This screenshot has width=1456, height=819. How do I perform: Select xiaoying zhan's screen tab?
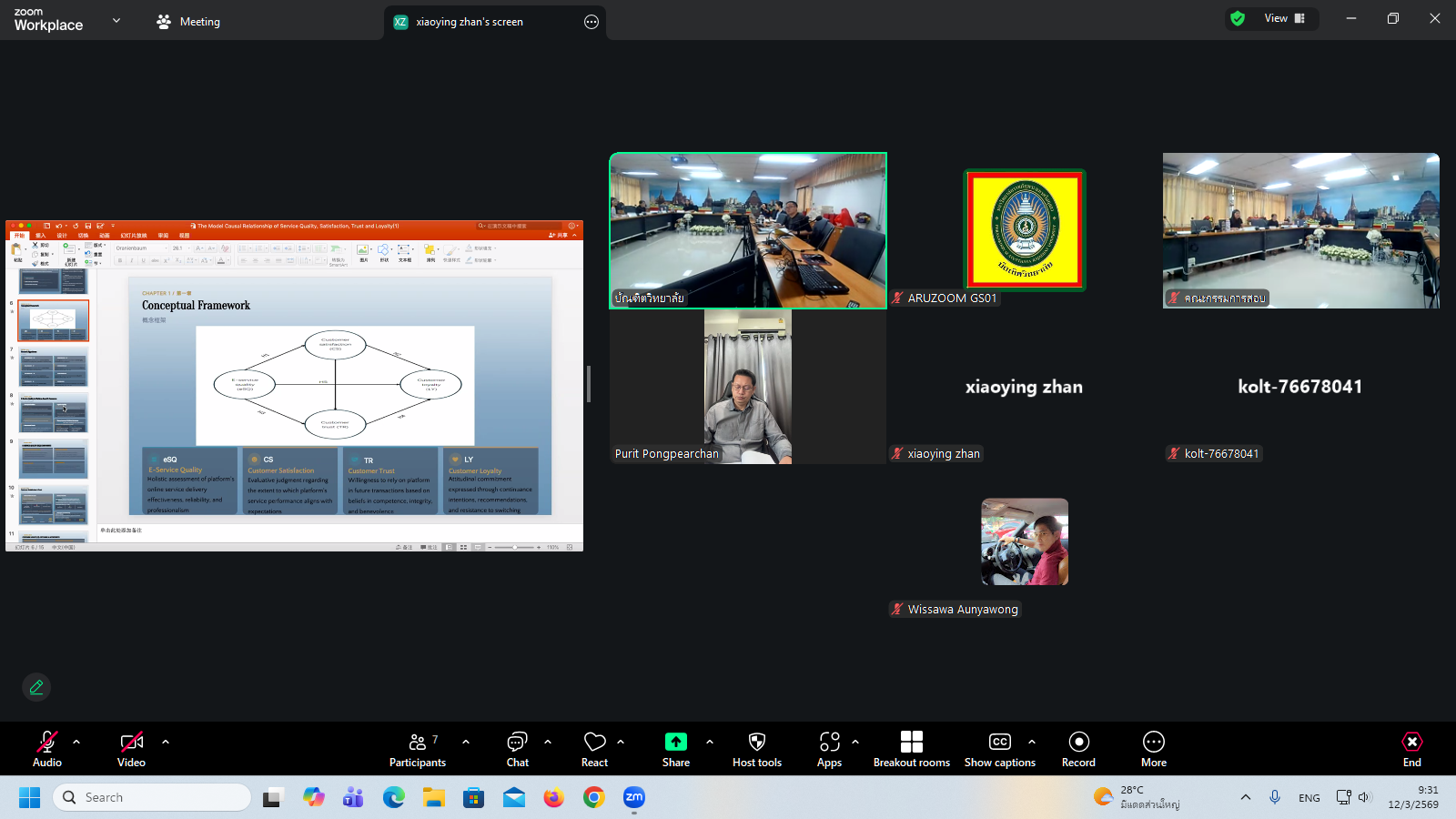click(469, 22)
